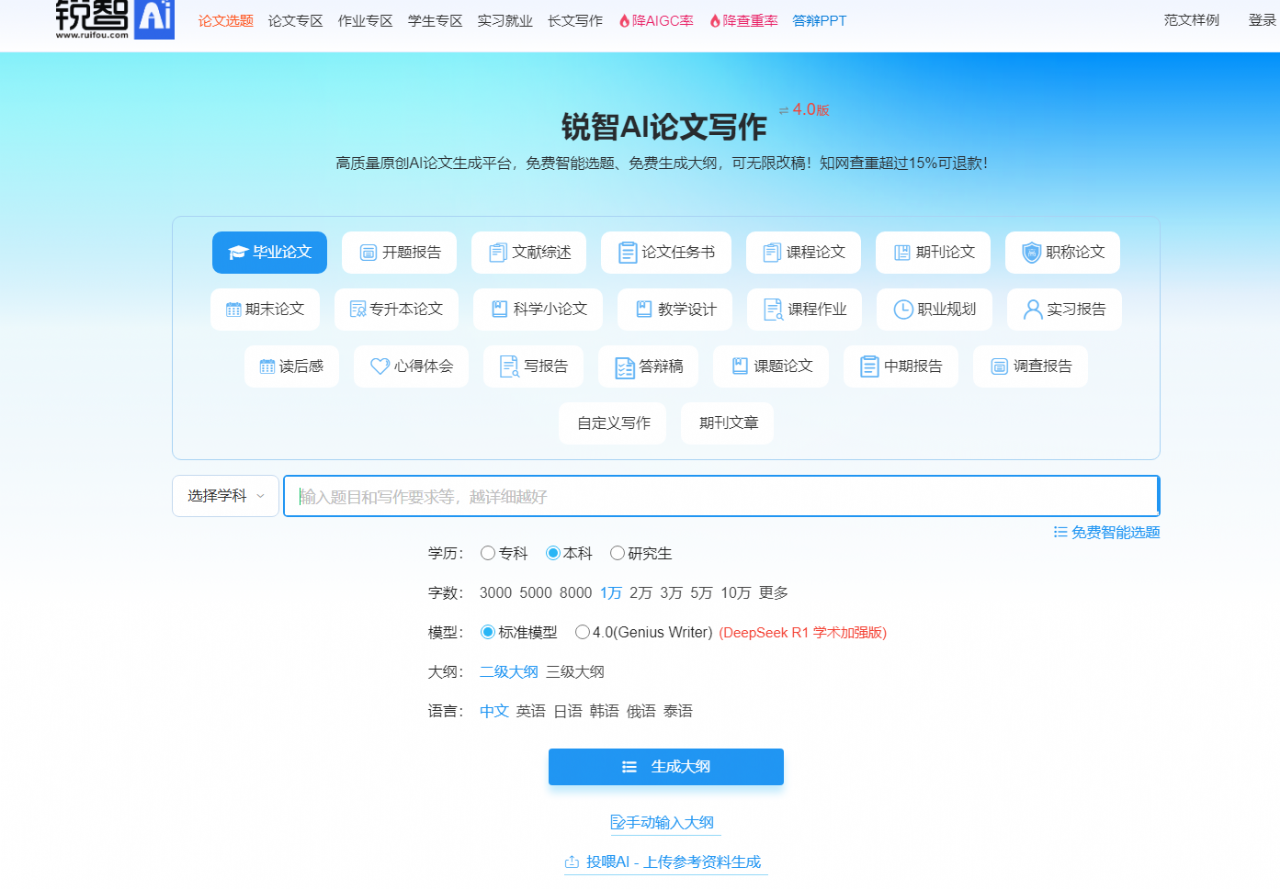The height and width of the screenshot is (889, 1280).
Task: Open the 开题报告 category
Action: 397,252
